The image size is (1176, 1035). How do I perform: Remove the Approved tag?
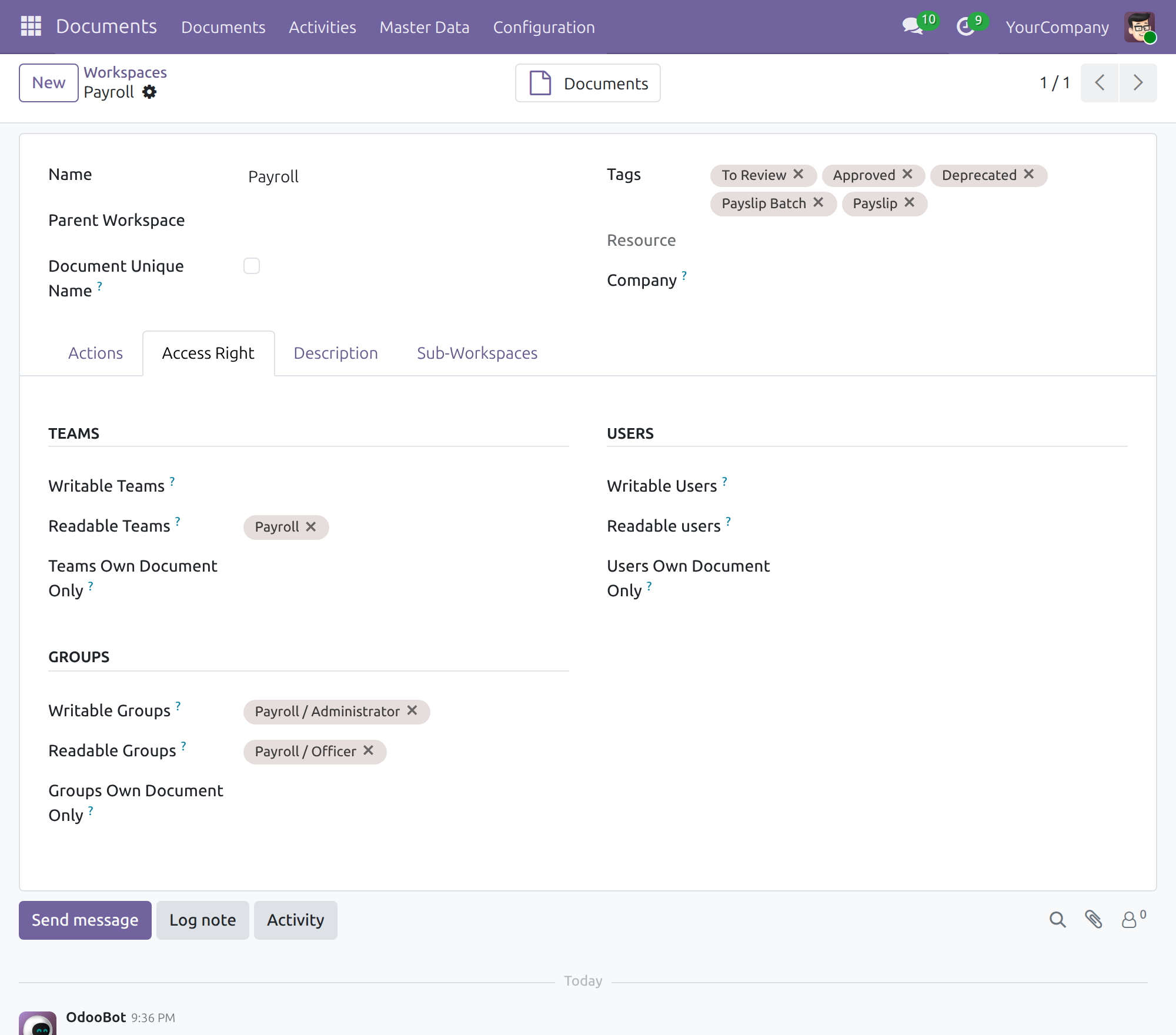907,174
